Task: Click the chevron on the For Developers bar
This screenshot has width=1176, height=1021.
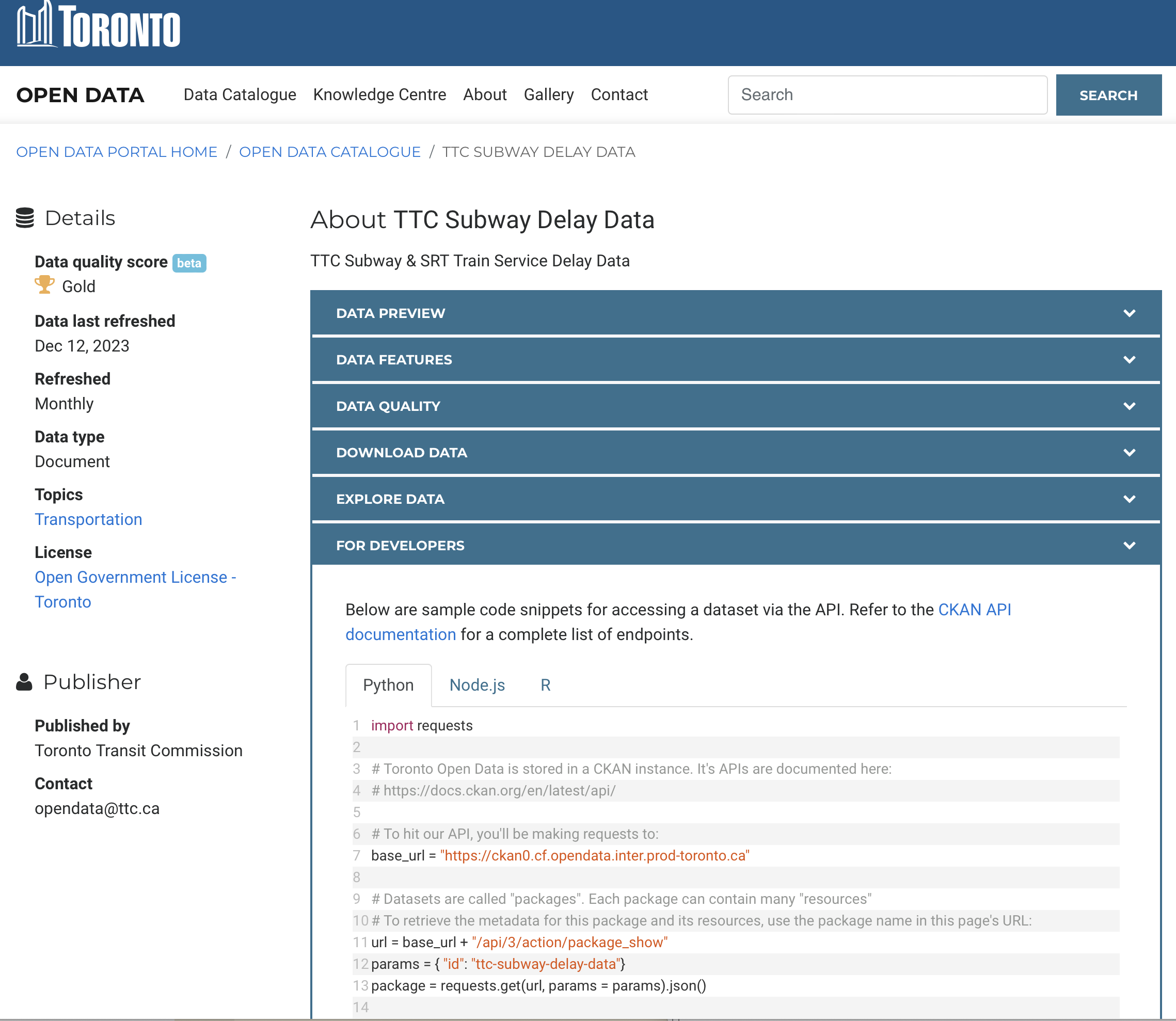Action: 1129,546
